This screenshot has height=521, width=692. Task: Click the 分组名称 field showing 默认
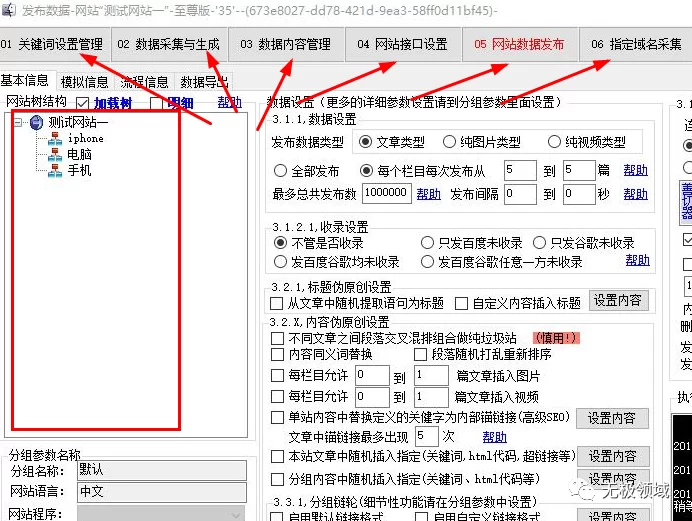tap(162, 470)
